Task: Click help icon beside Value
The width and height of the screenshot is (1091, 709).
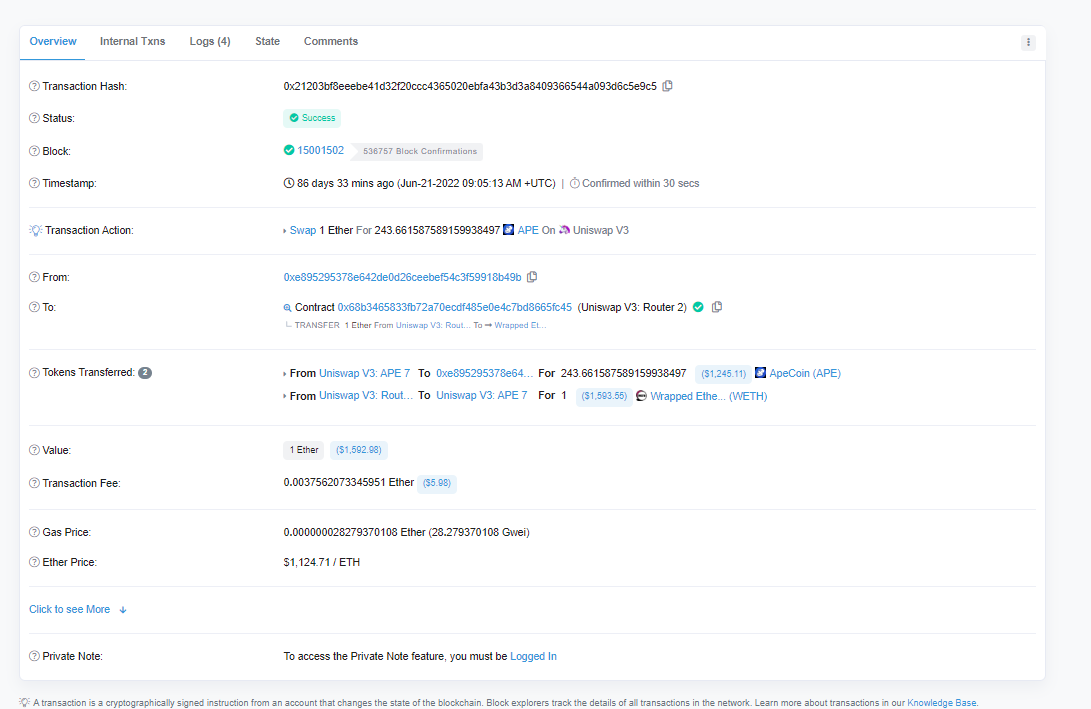Action: (34, 450)
